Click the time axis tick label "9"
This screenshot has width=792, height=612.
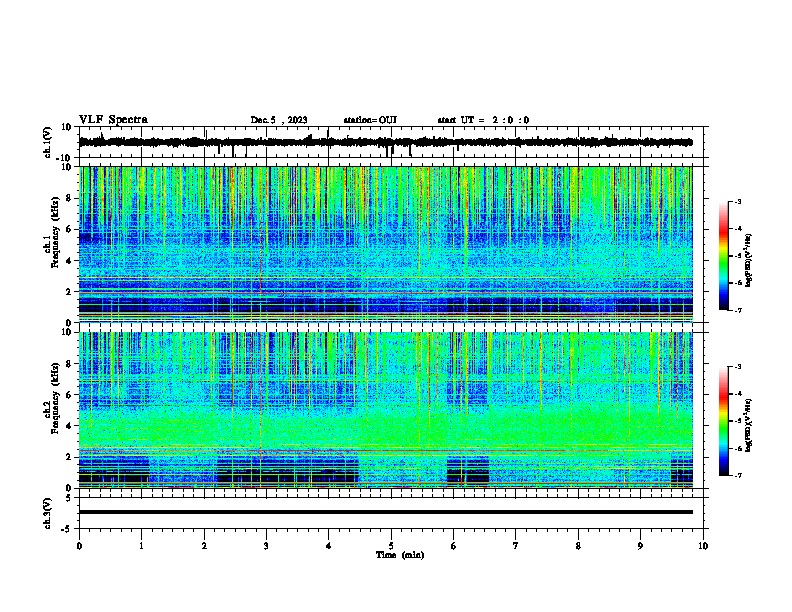pyautogui.click(x=640, y=546)
